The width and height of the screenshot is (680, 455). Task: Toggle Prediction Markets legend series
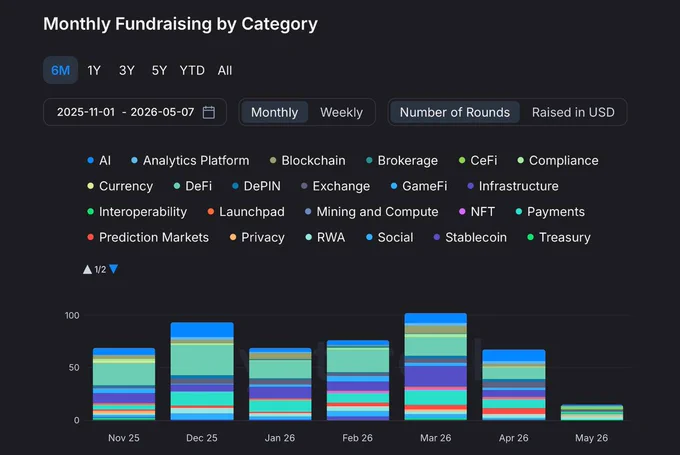[148, 237]
